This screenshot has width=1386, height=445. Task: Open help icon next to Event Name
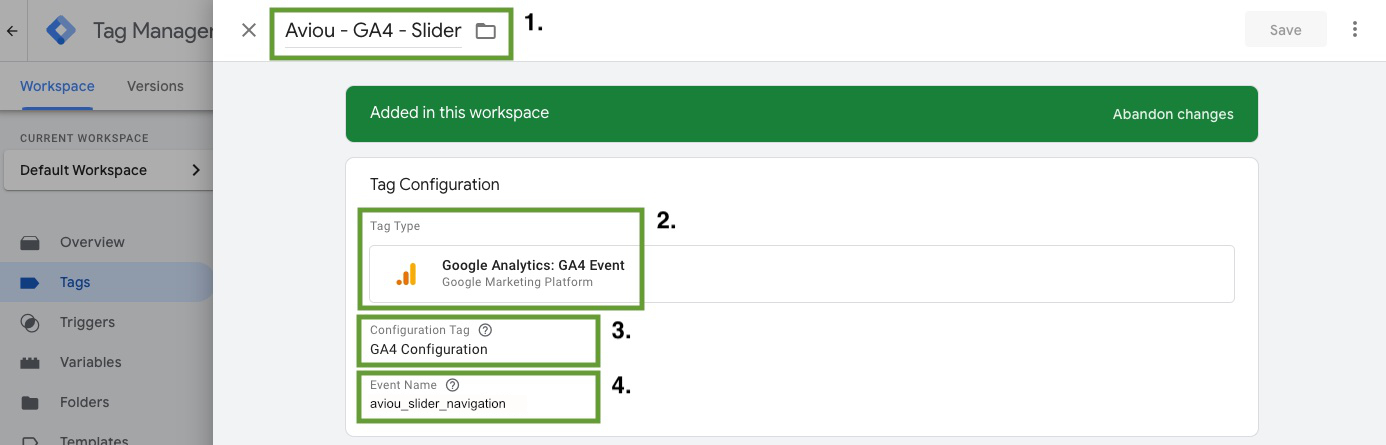point(452,384)
